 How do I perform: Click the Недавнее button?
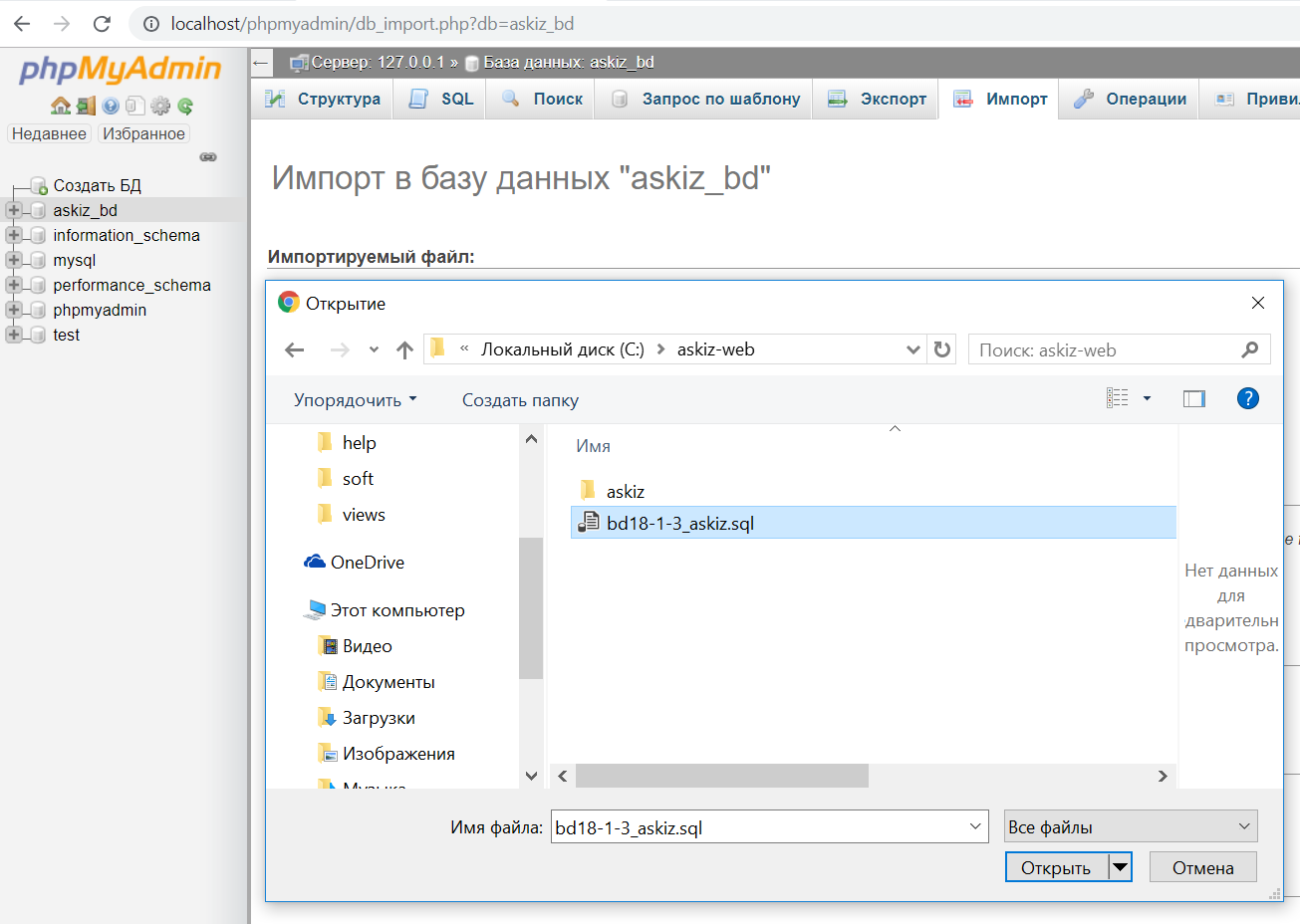49,133
